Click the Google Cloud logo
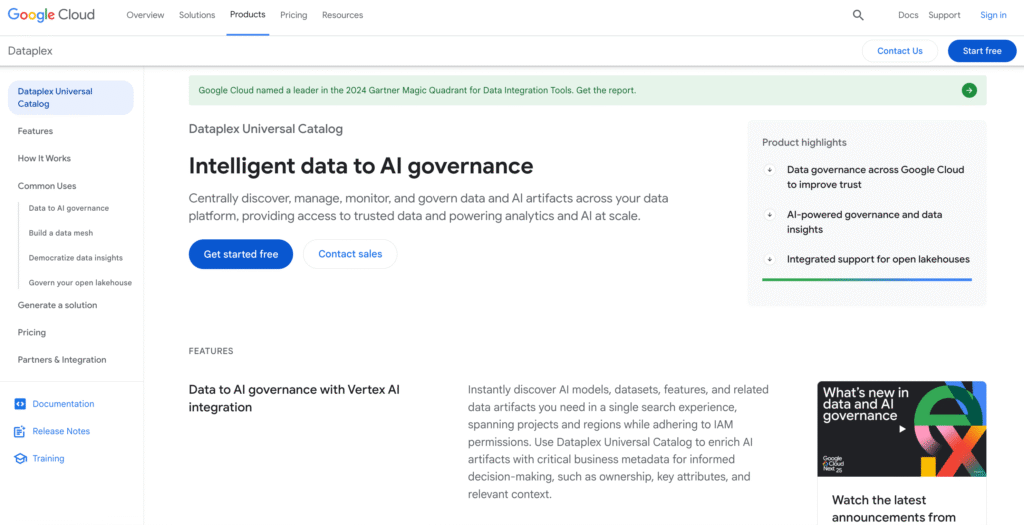The image size is (1024, 525). click(x=51, y=15)
